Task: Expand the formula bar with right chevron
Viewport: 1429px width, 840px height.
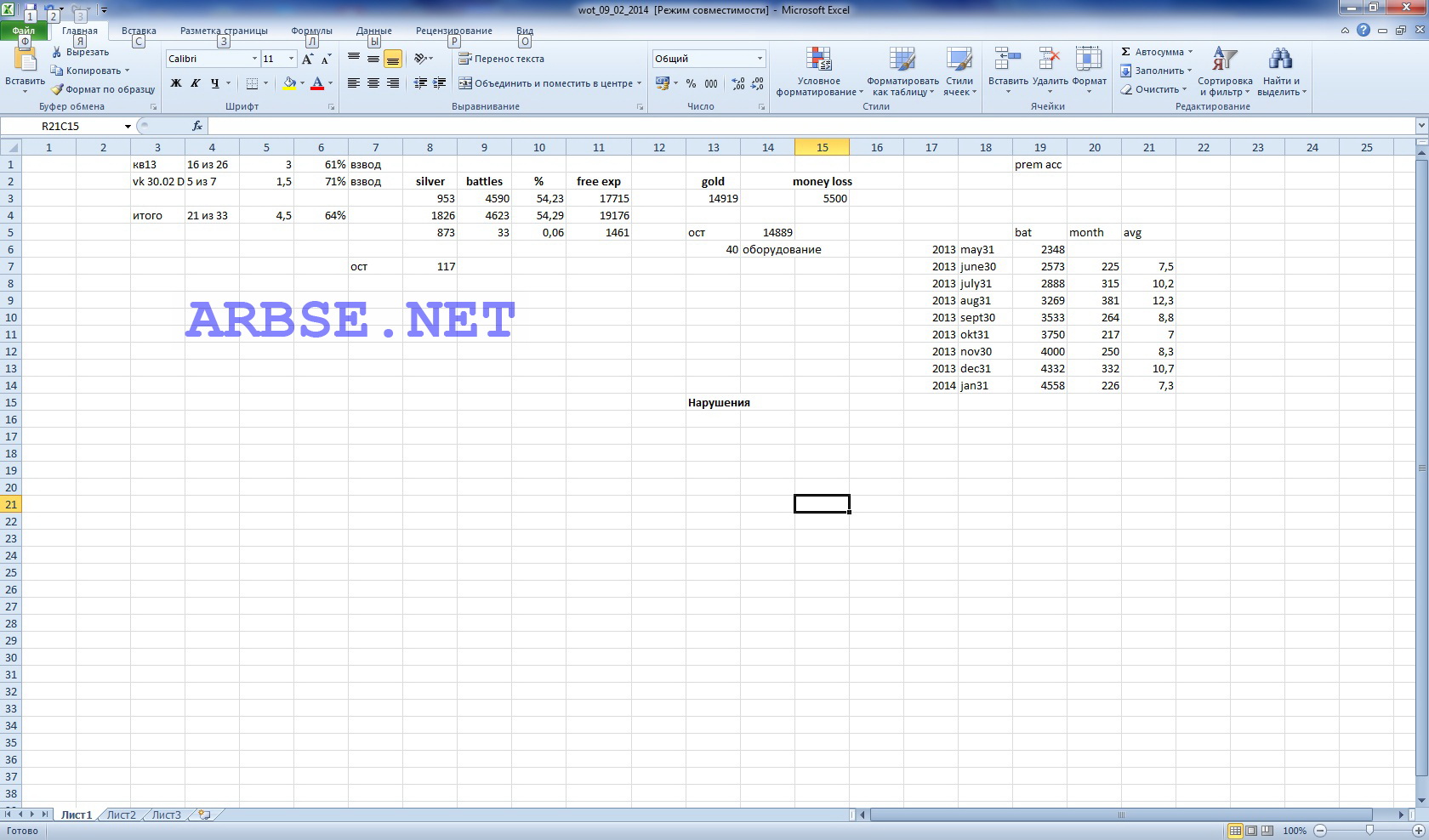Action: [x=1421, y=126]
